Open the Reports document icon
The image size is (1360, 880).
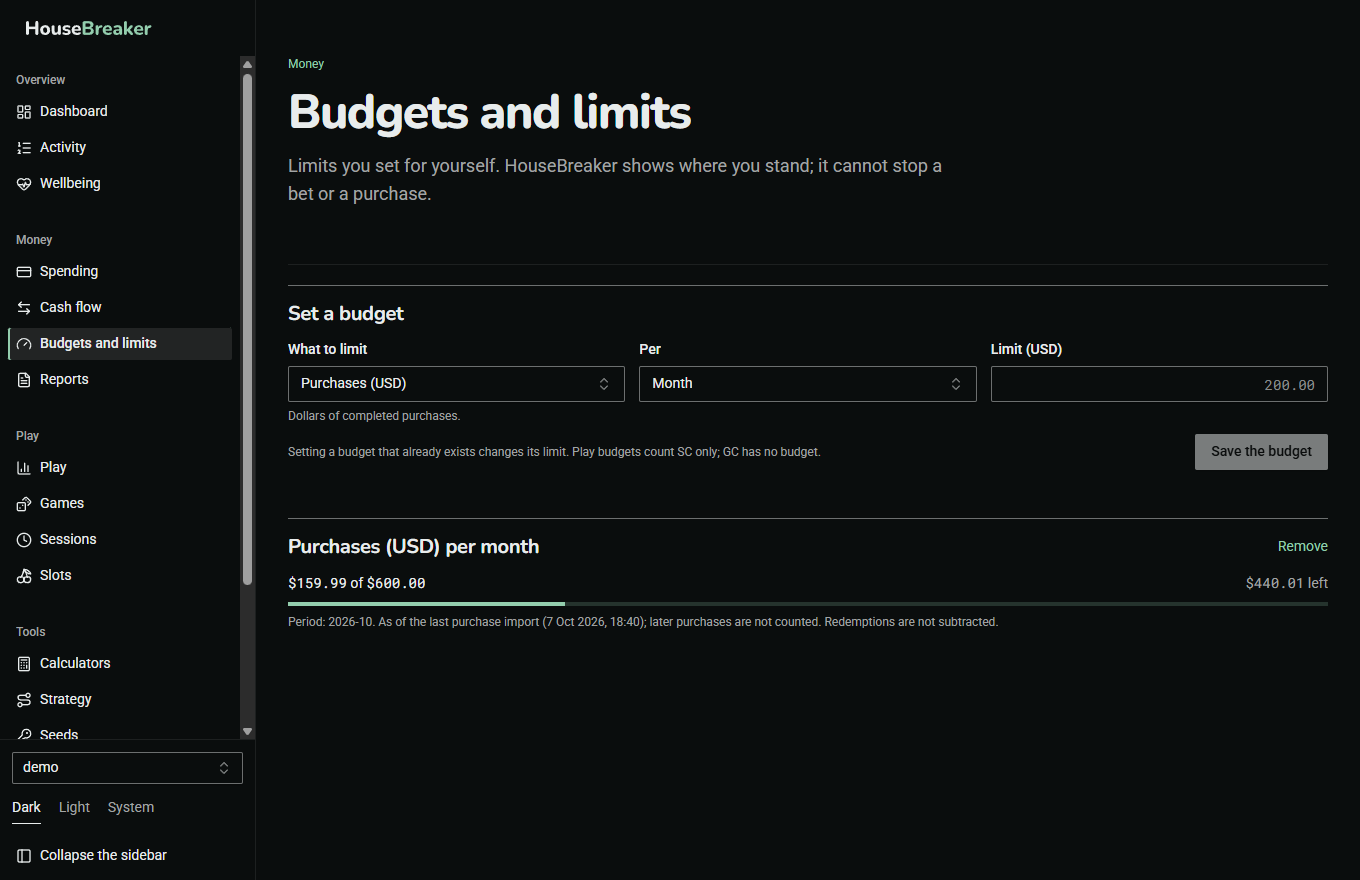point(24,379)
